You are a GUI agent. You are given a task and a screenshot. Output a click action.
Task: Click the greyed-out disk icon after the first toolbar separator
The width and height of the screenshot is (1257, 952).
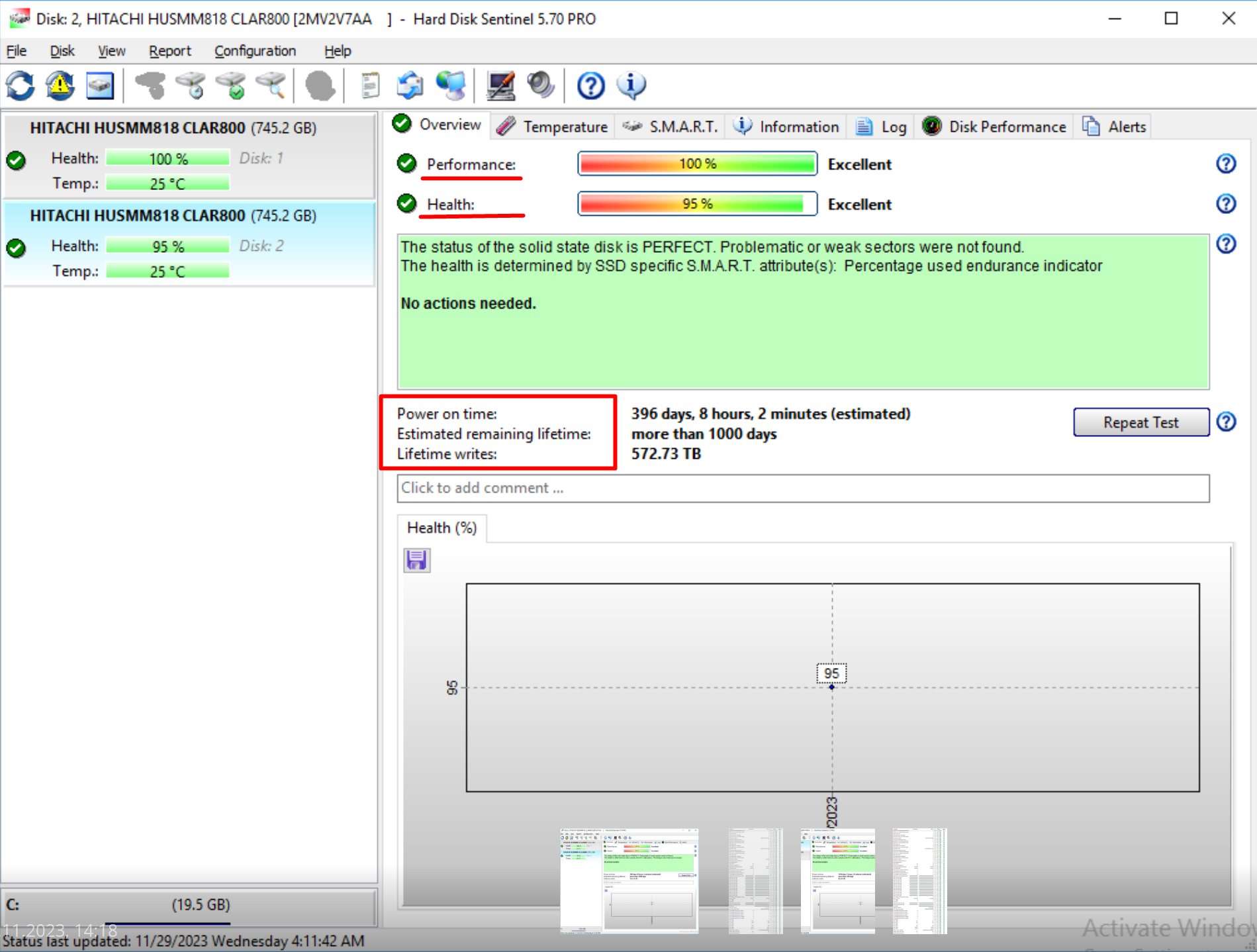click(150, 86)
